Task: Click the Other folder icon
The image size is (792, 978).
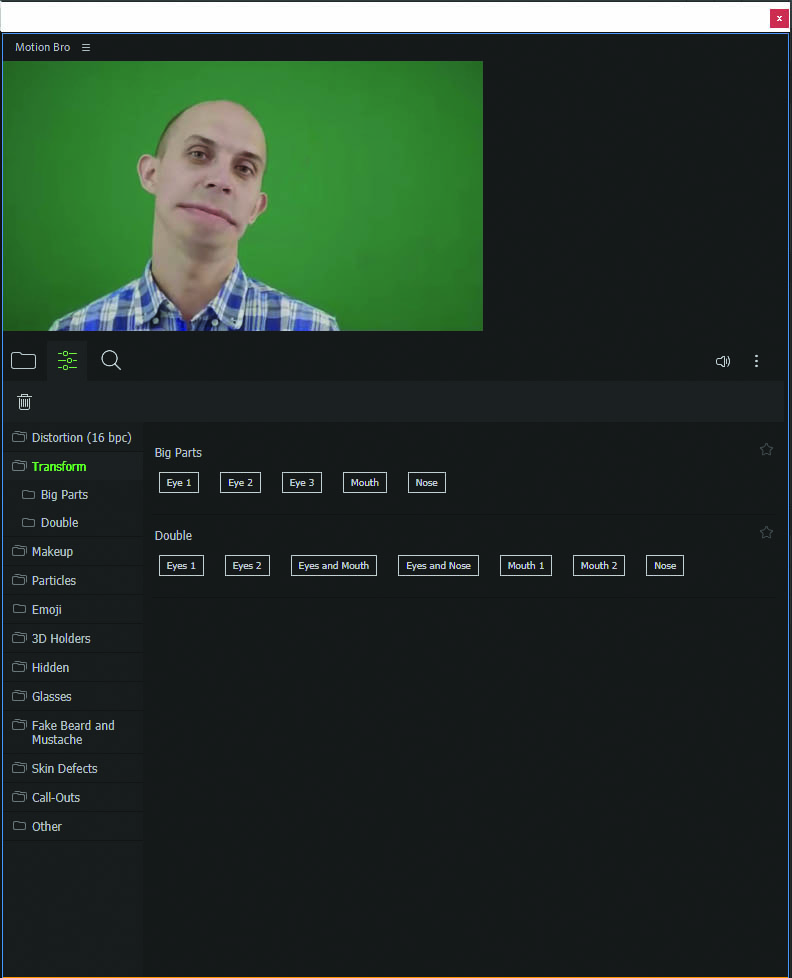Action: tap(19, 825)
